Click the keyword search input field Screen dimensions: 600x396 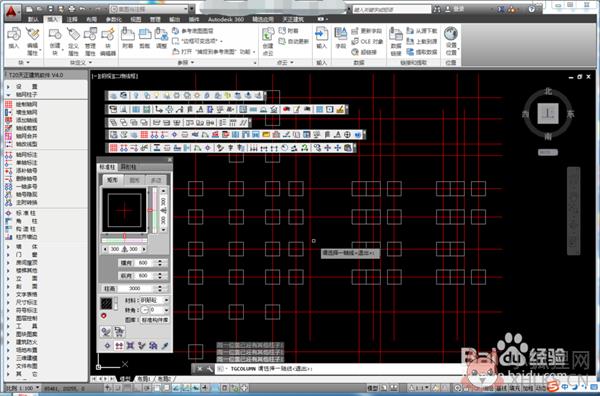(x=391, y=9)
